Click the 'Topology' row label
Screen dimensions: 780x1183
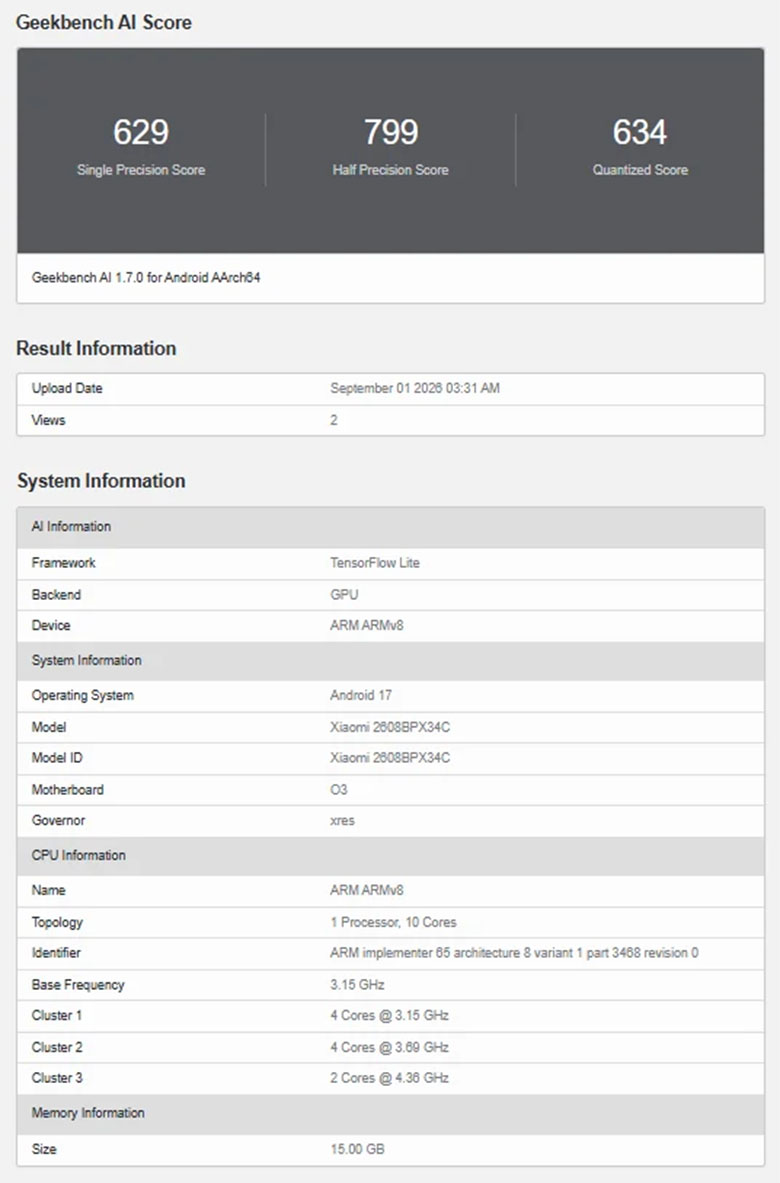(x=57, y=922)
